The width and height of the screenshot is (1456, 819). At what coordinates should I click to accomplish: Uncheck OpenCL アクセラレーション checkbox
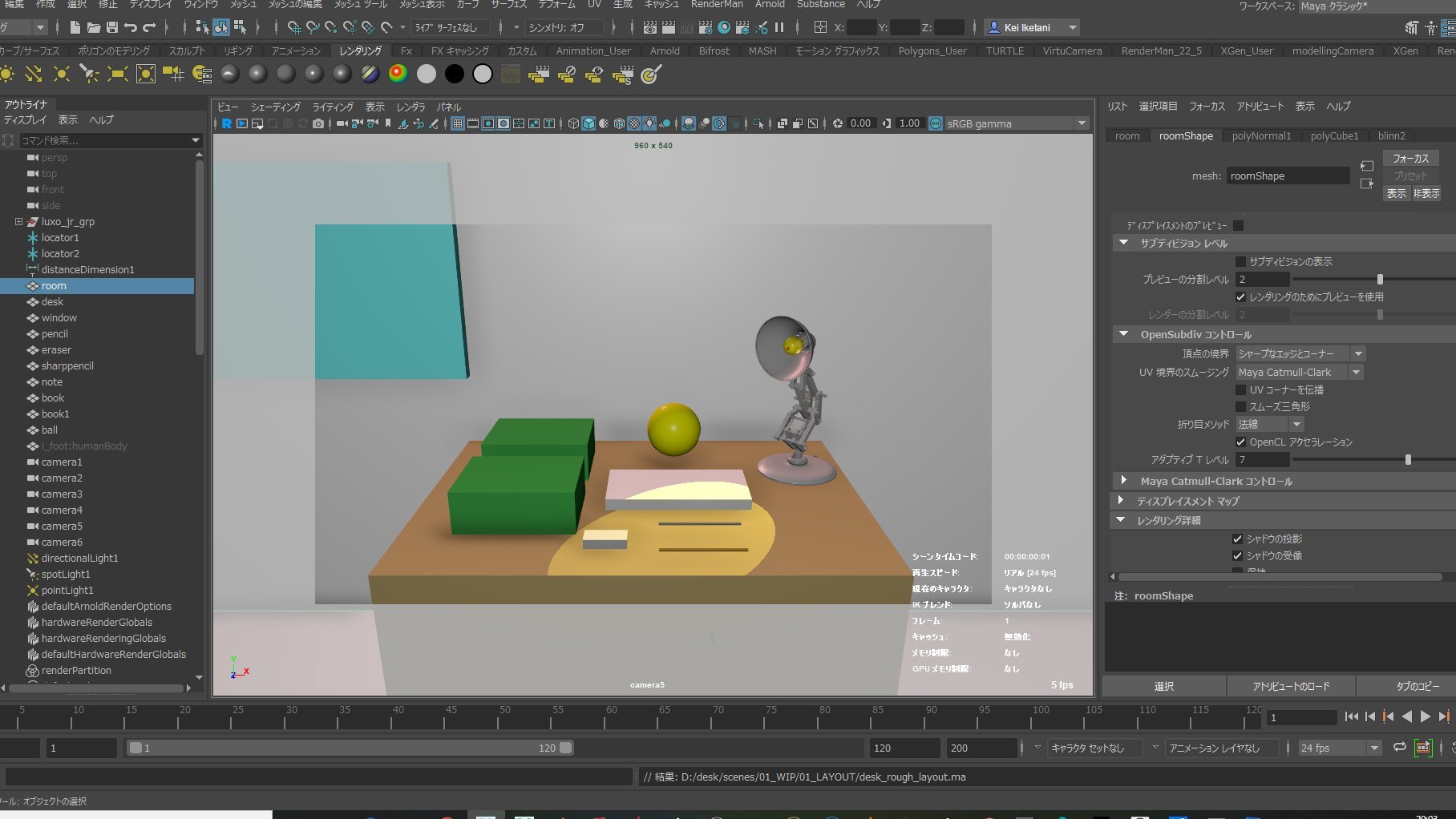pyautogui.click(x=1240, y=442)
